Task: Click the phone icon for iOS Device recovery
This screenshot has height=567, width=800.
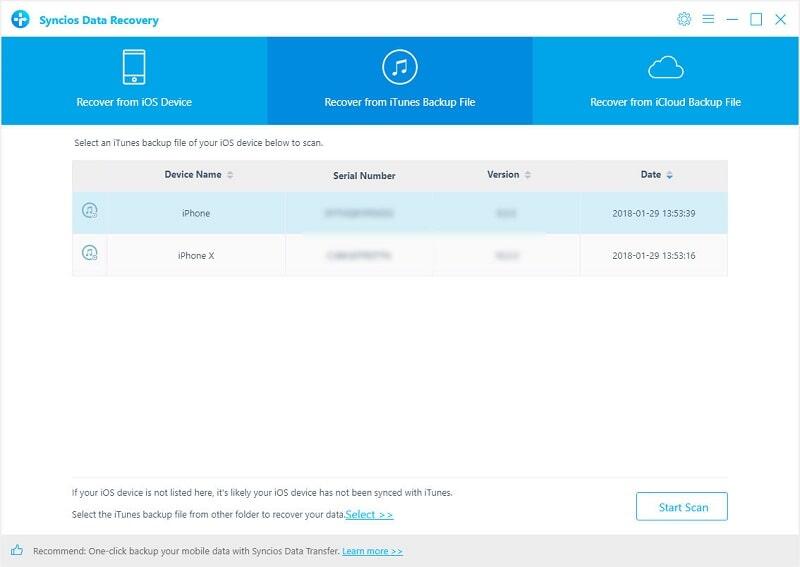Action: 134,67
